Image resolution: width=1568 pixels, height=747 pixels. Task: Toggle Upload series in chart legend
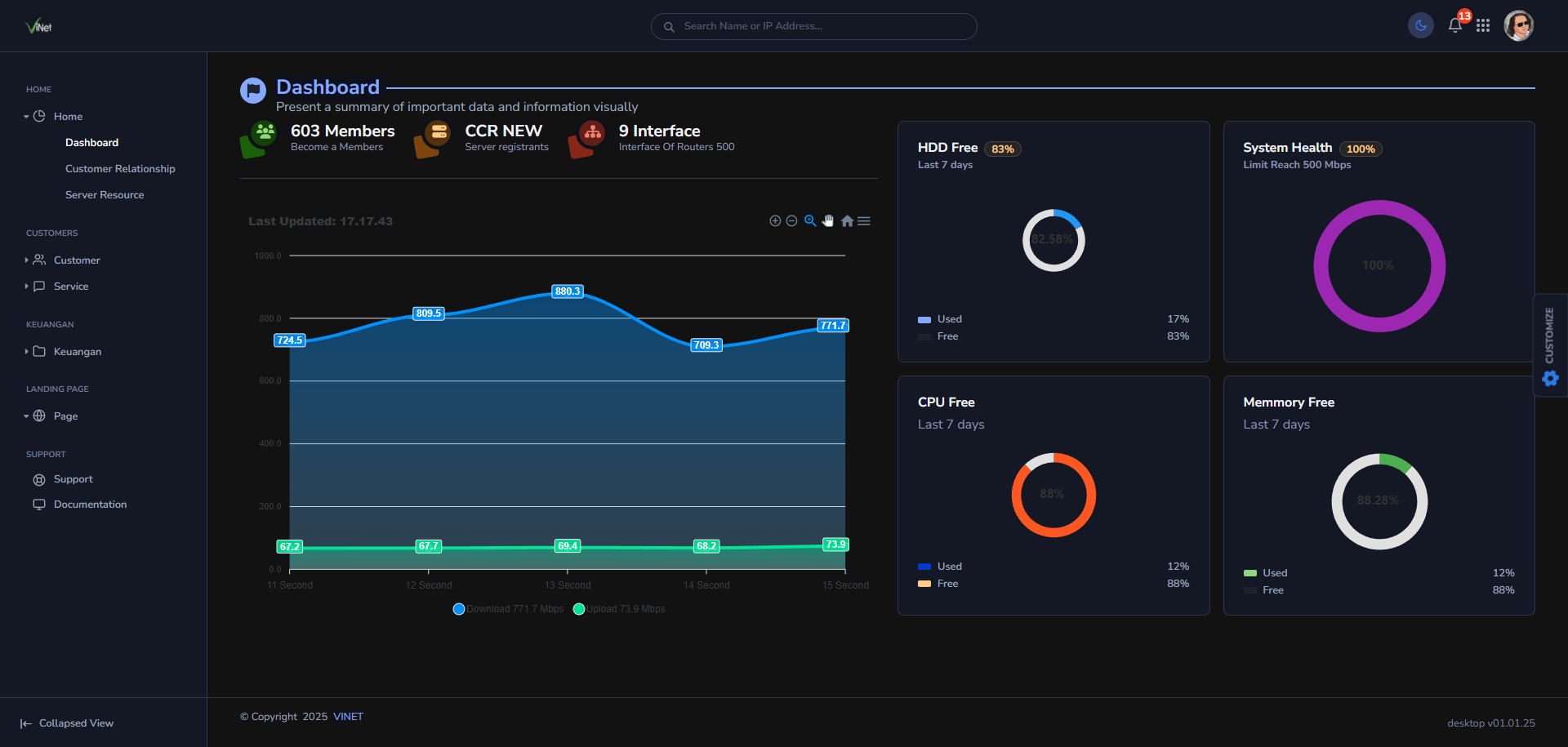click(619, 609)
